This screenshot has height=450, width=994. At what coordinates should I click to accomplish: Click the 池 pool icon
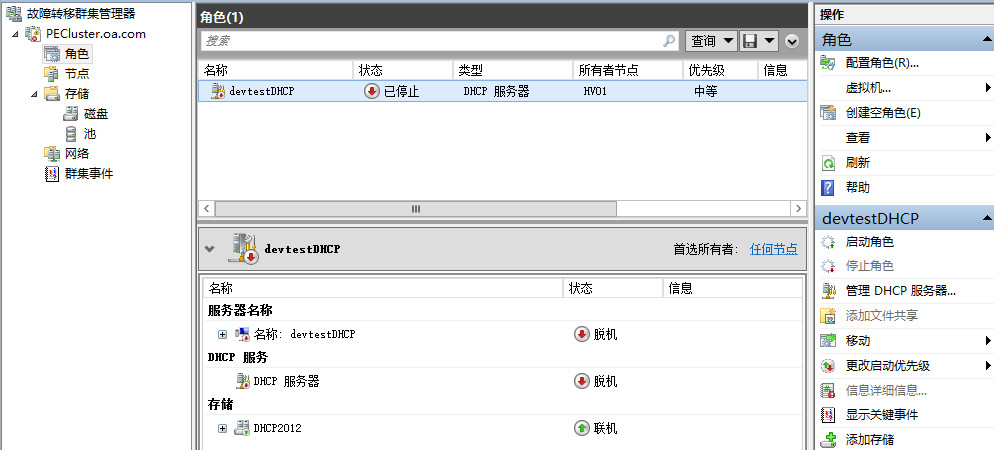click(72, 134)
